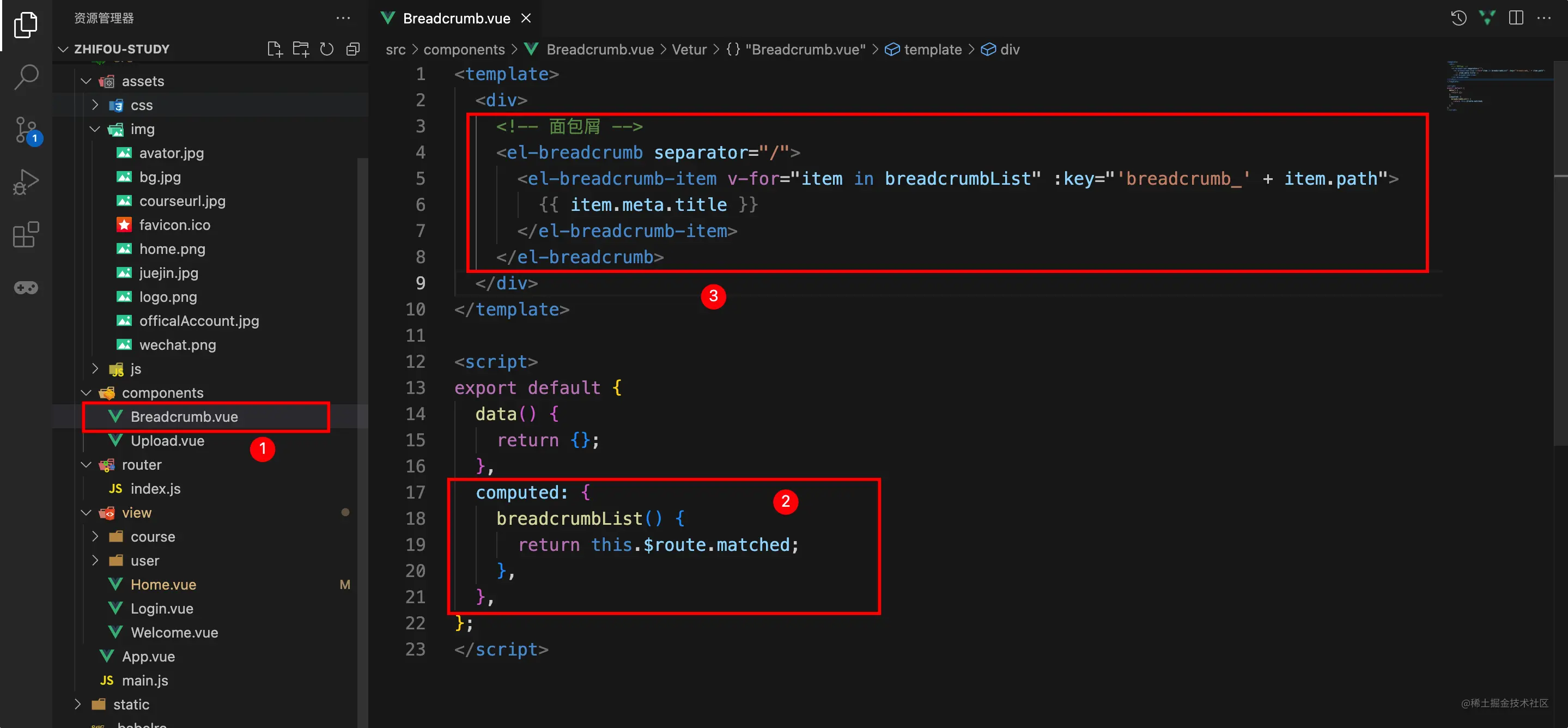Split the editor to the right
1568x728 pixels.
[1516, 17]
